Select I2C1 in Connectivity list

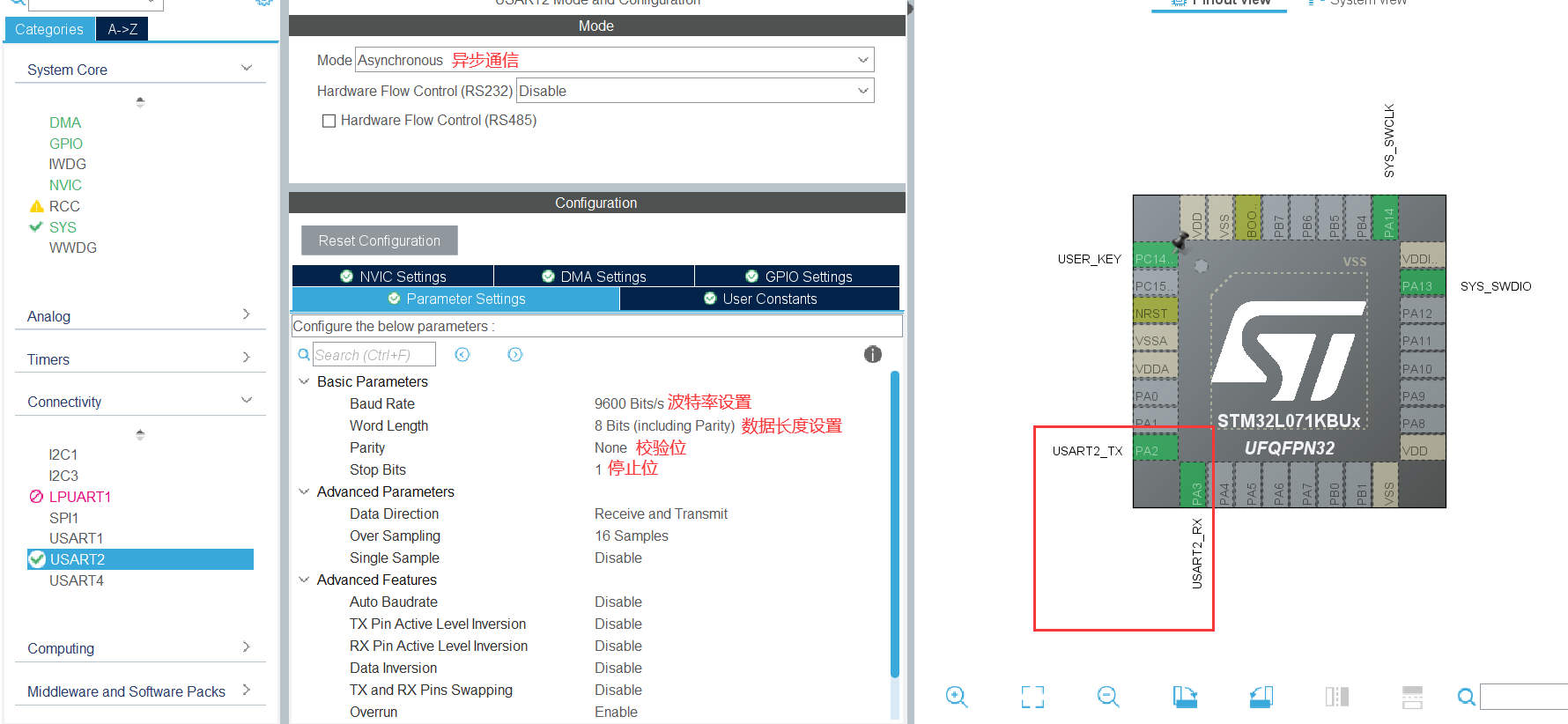tap(63, 454)
